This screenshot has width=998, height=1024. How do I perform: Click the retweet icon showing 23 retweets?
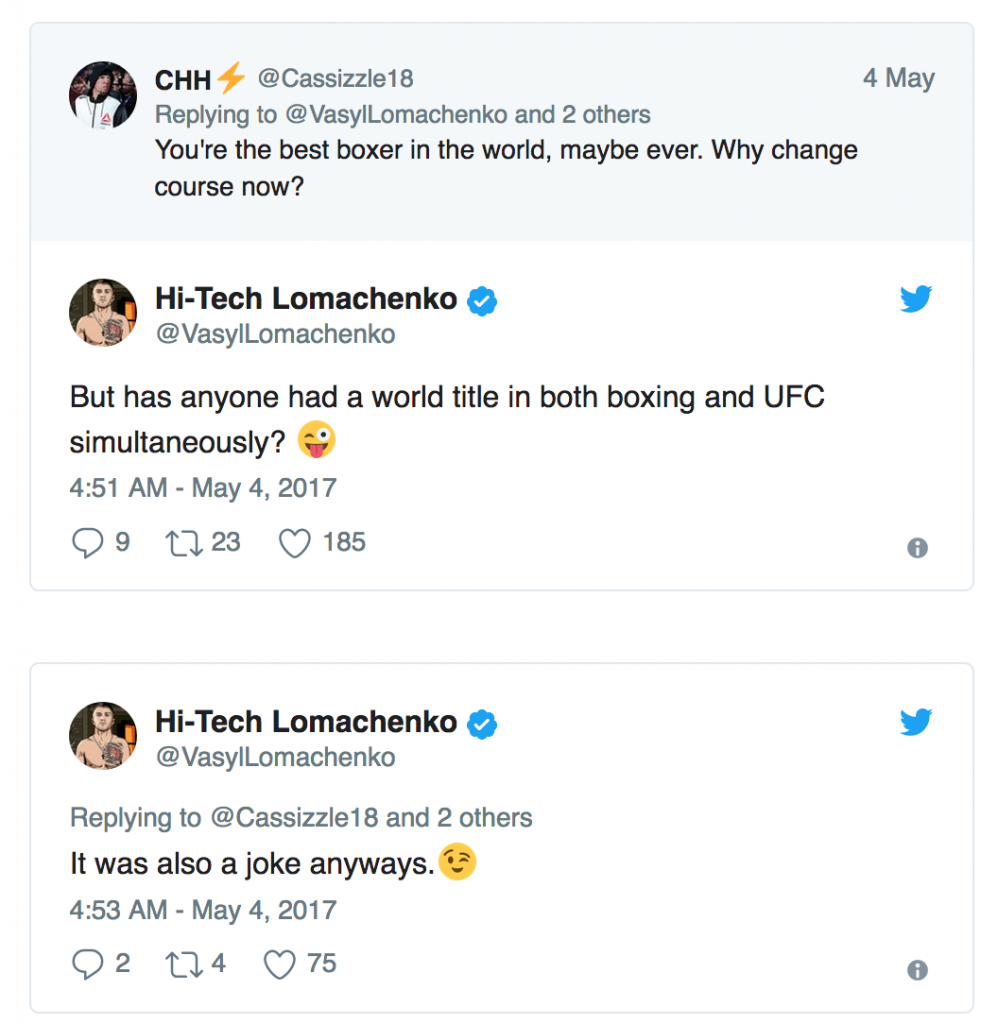pyautogui.click(x=186, y=541)
